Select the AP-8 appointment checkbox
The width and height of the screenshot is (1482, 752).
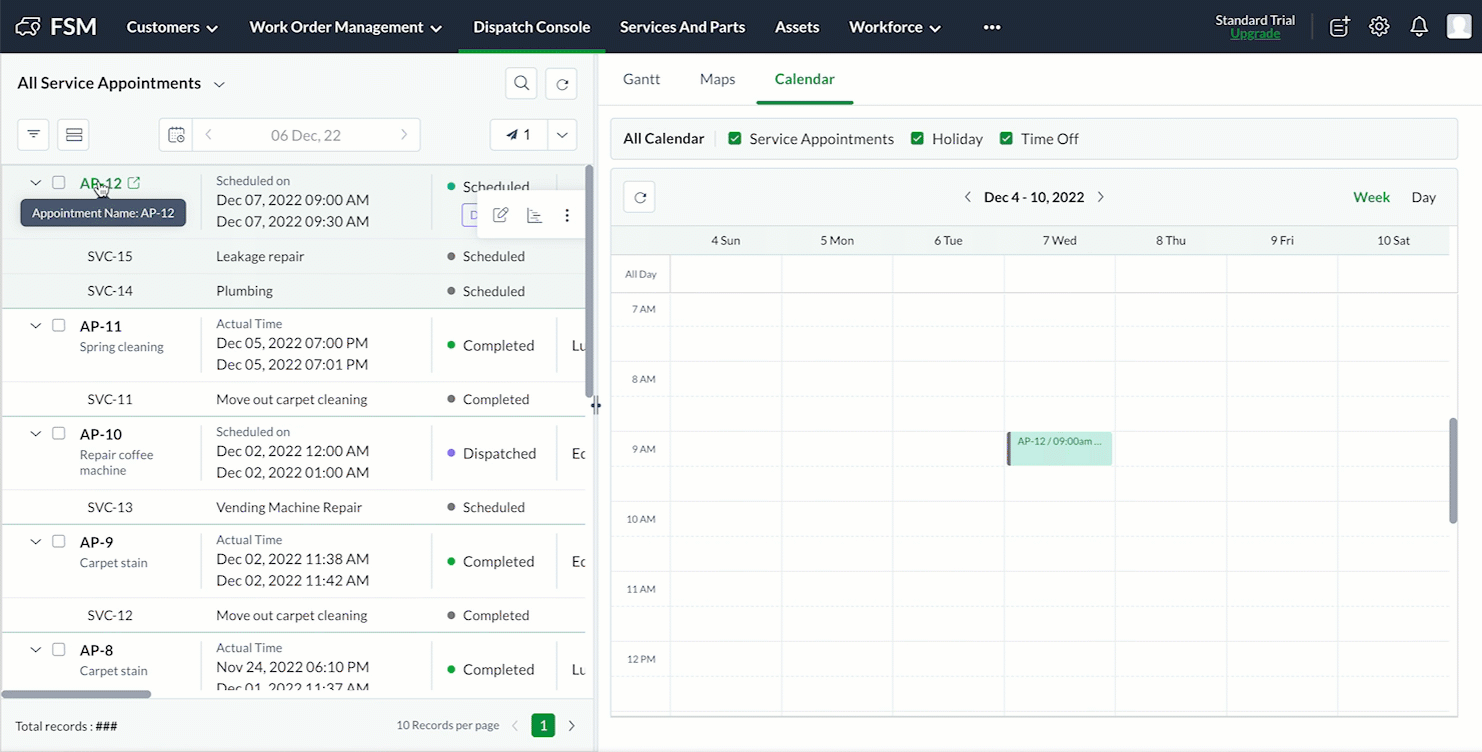pyautogui.click(x=59, y=650)
